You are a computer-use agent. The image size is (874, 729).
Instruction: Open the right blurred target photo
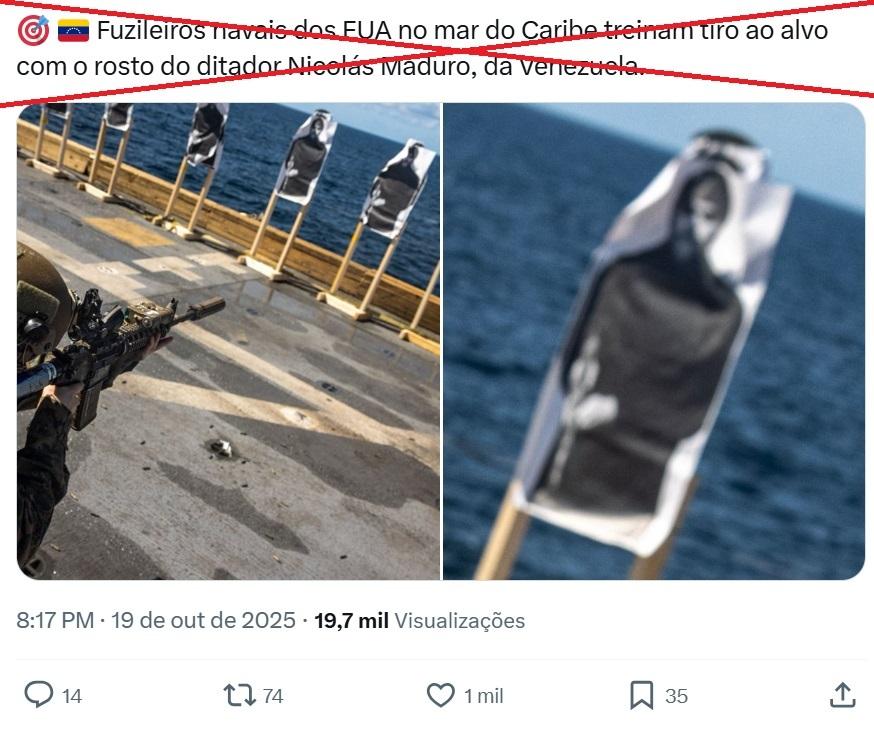point(654,341)
